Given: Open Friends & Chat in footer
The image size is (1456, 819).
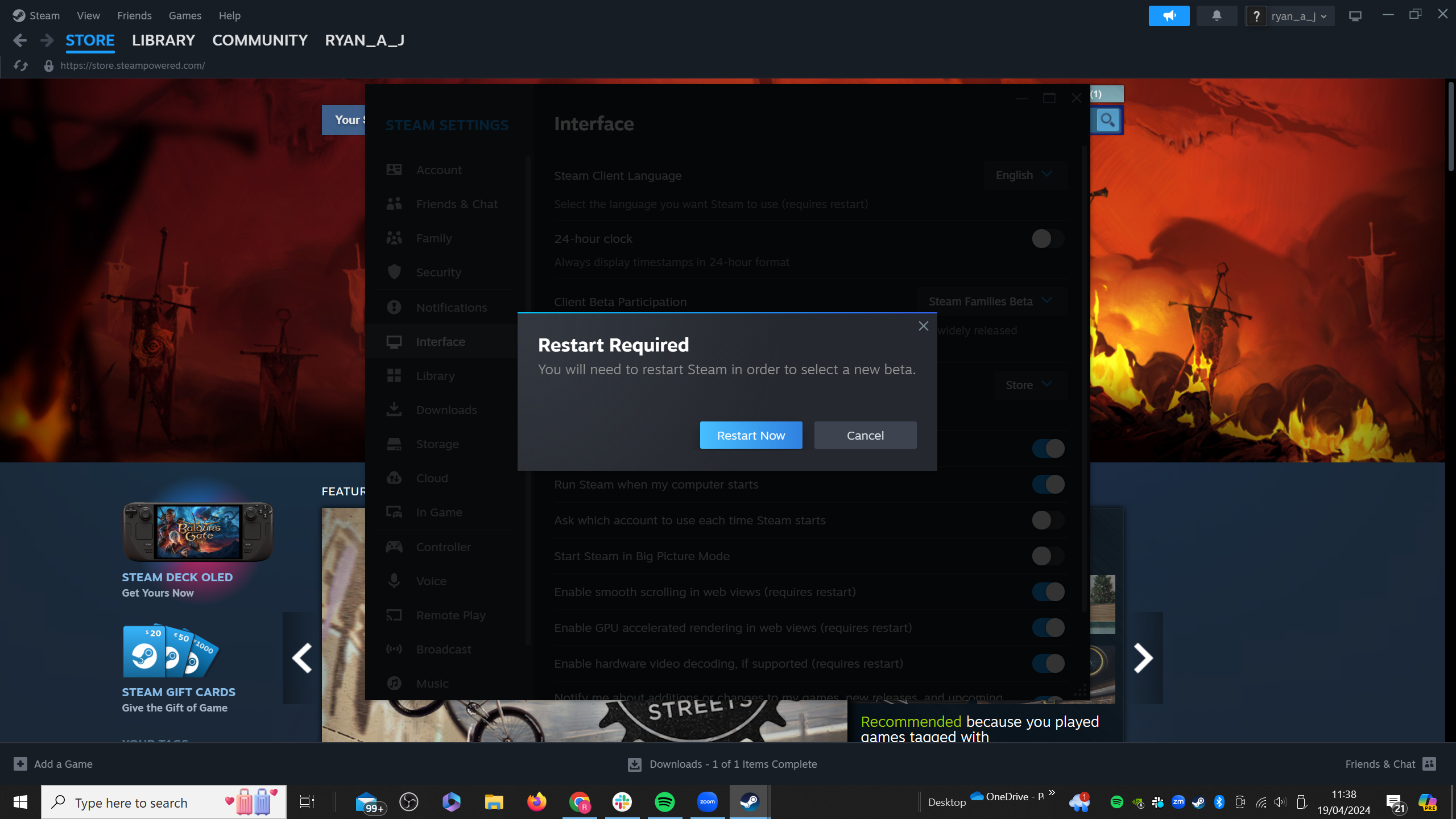Looking at the screenshot, I should [x=1391, y=764].
